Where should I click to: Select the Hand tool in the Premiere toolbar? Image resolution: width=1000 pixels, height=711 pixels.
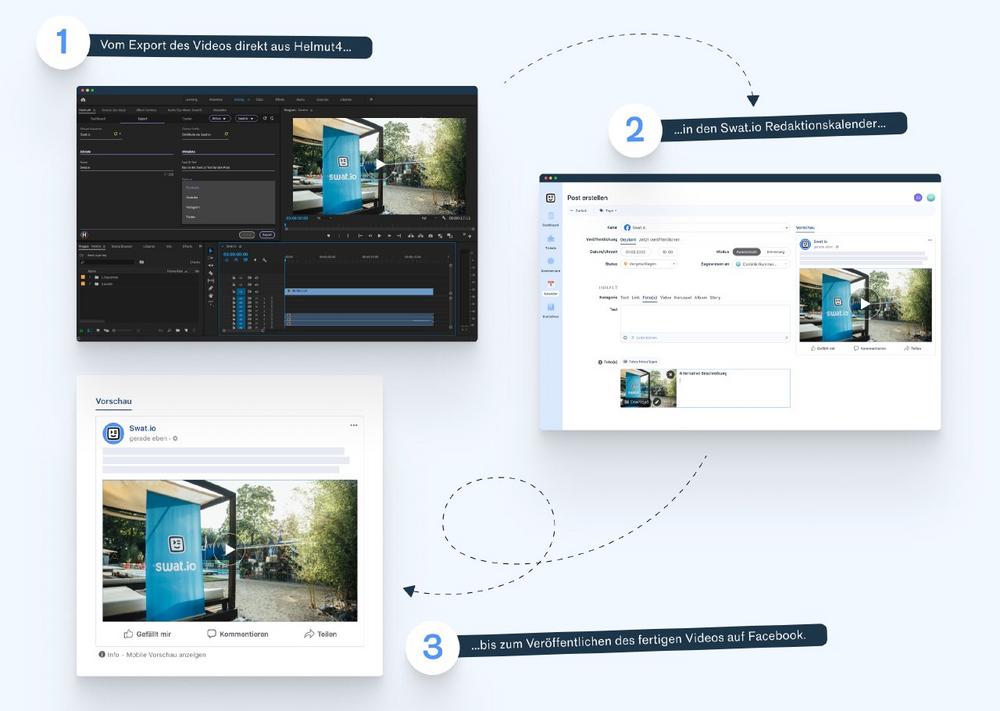(x=211, y=296)
